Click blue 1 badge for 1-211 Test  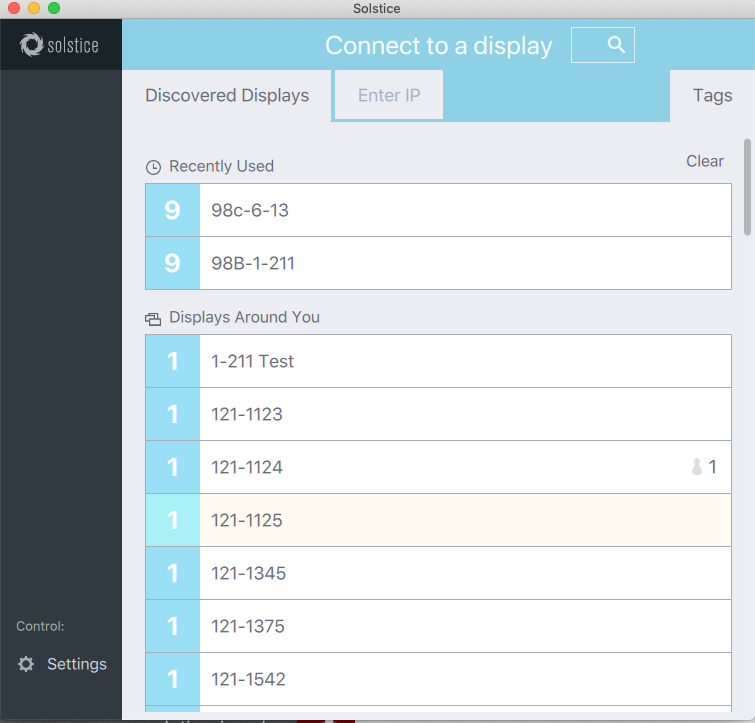tap(172, 361)
